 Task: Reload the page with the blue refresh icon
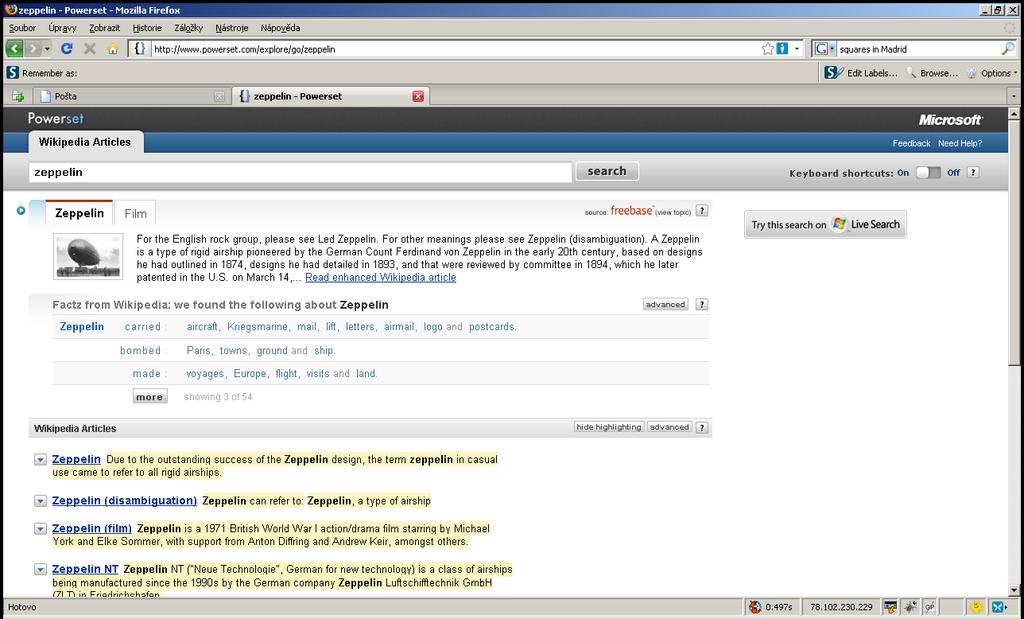point(67,48)
